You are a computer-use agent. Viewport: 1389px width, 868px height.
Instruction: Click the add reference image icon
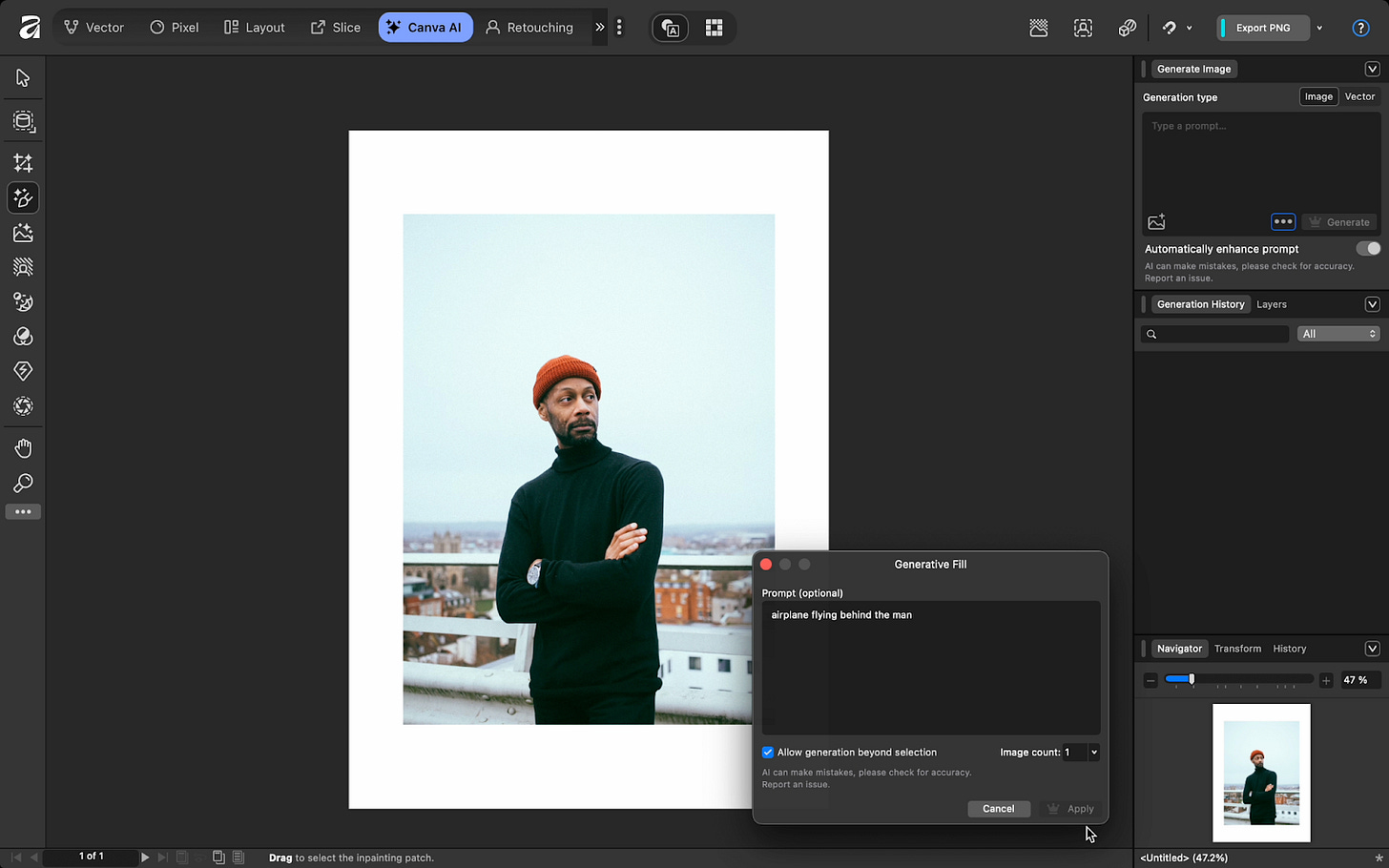[1156, 222]
